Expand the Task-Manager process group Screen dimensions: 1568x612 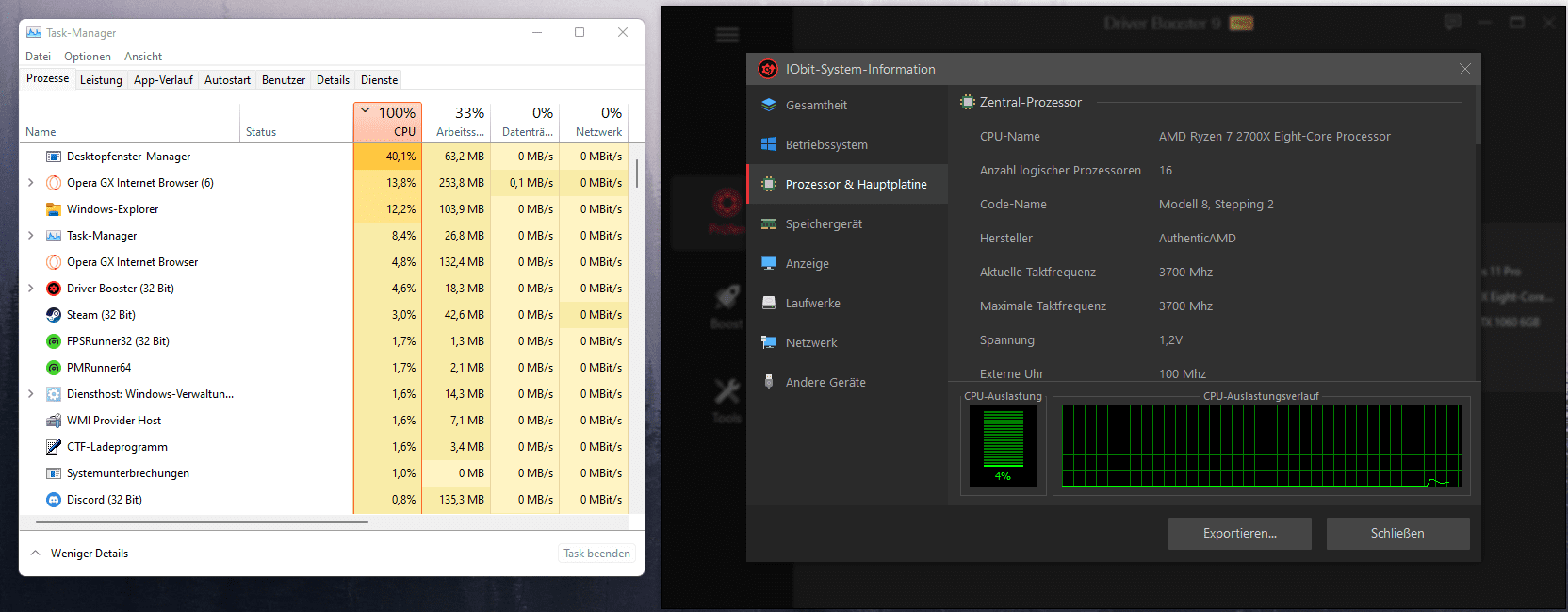click(31, 236)
